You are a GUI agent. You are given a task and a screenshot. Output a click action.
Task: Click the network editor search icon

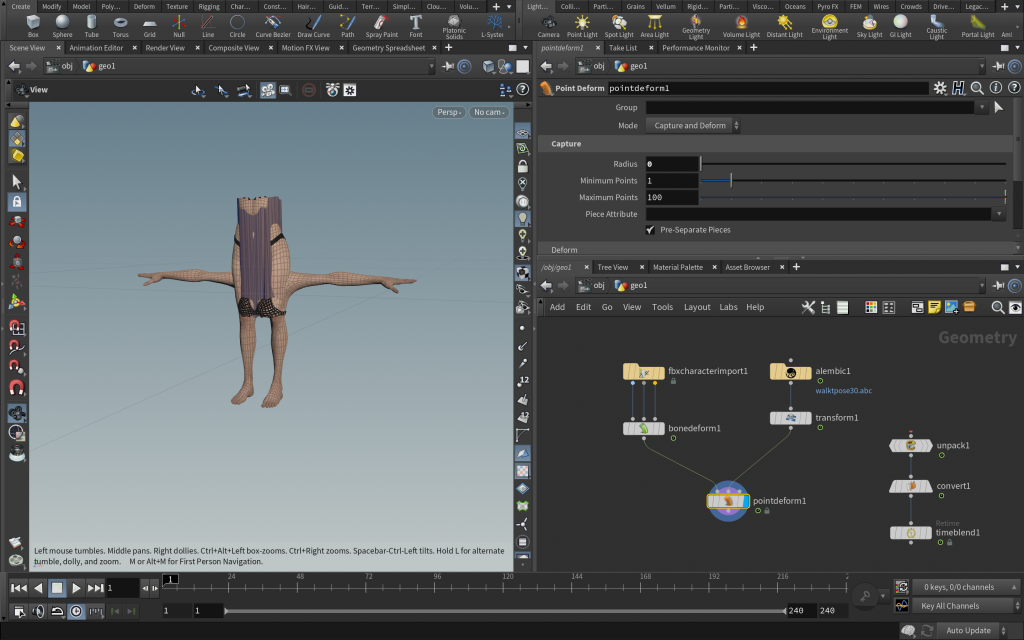click(x=997, y=307)
